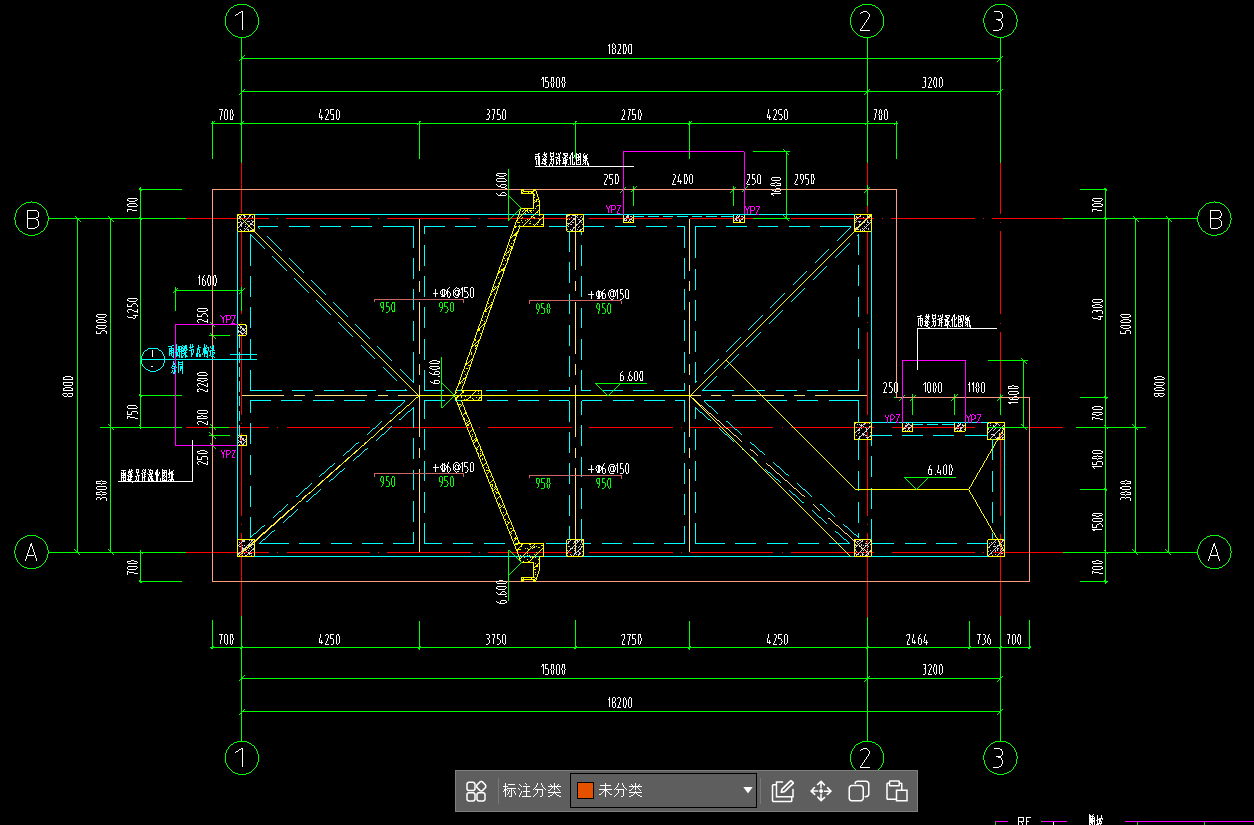
Task: Click axis bubble B on the left side
Action: (32, 218)
